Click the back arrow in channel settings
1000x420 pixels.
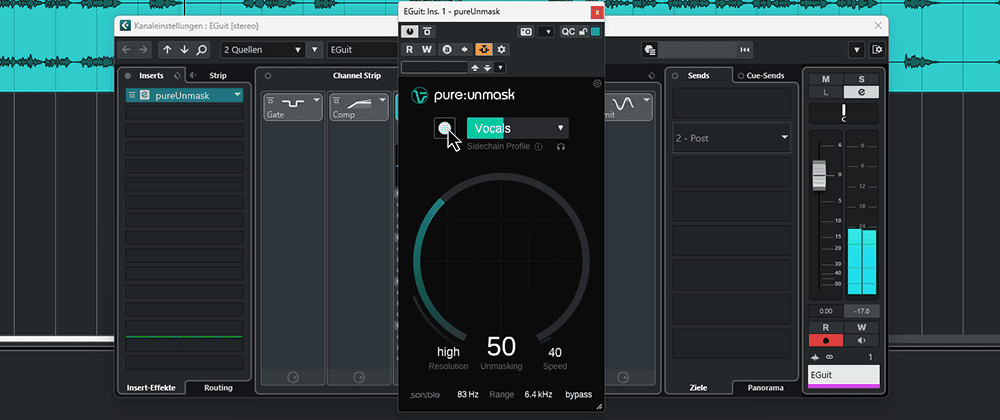[126, 49]
